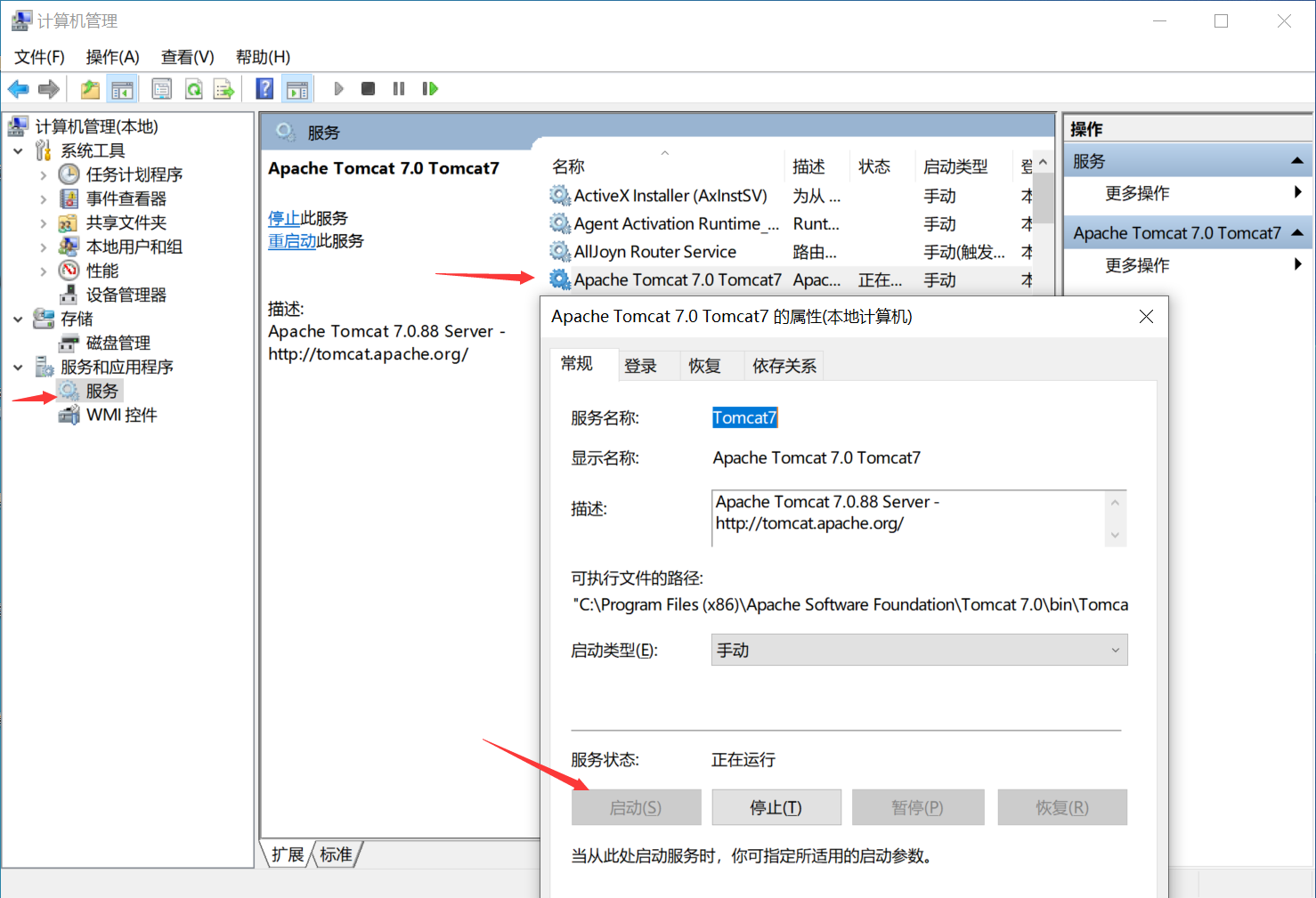This screenshot has height=898, width=1316.
Task: Sort services by the 启动类型 column header
Action: tap(964, 166)
